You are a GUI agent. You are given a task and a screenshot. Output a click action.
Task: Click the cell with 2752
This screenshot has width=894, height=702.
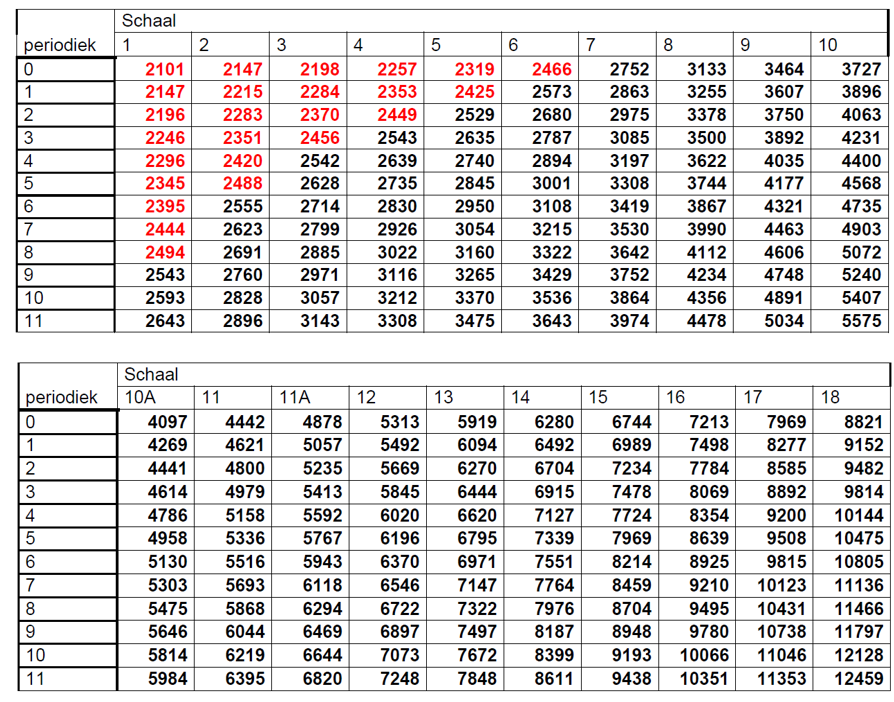(x=629, y=69)
